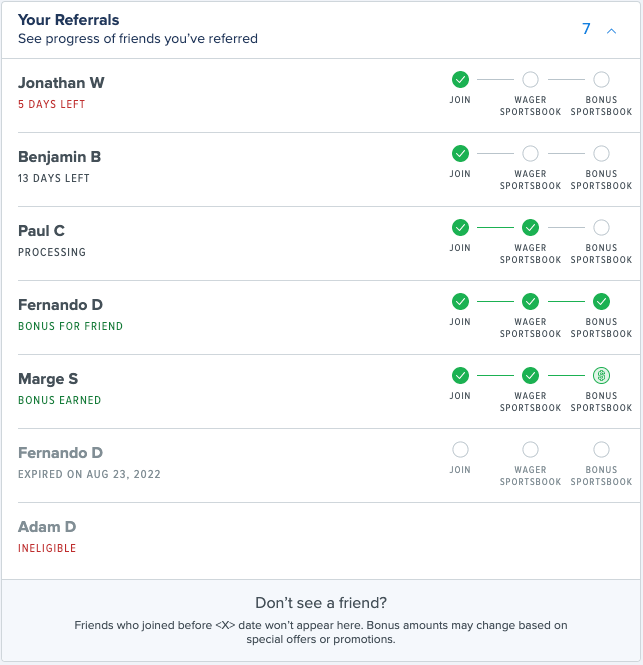Click Marge S's Wager Sportsbook checkmark
The image size is (643, 665).
[531, 375]
